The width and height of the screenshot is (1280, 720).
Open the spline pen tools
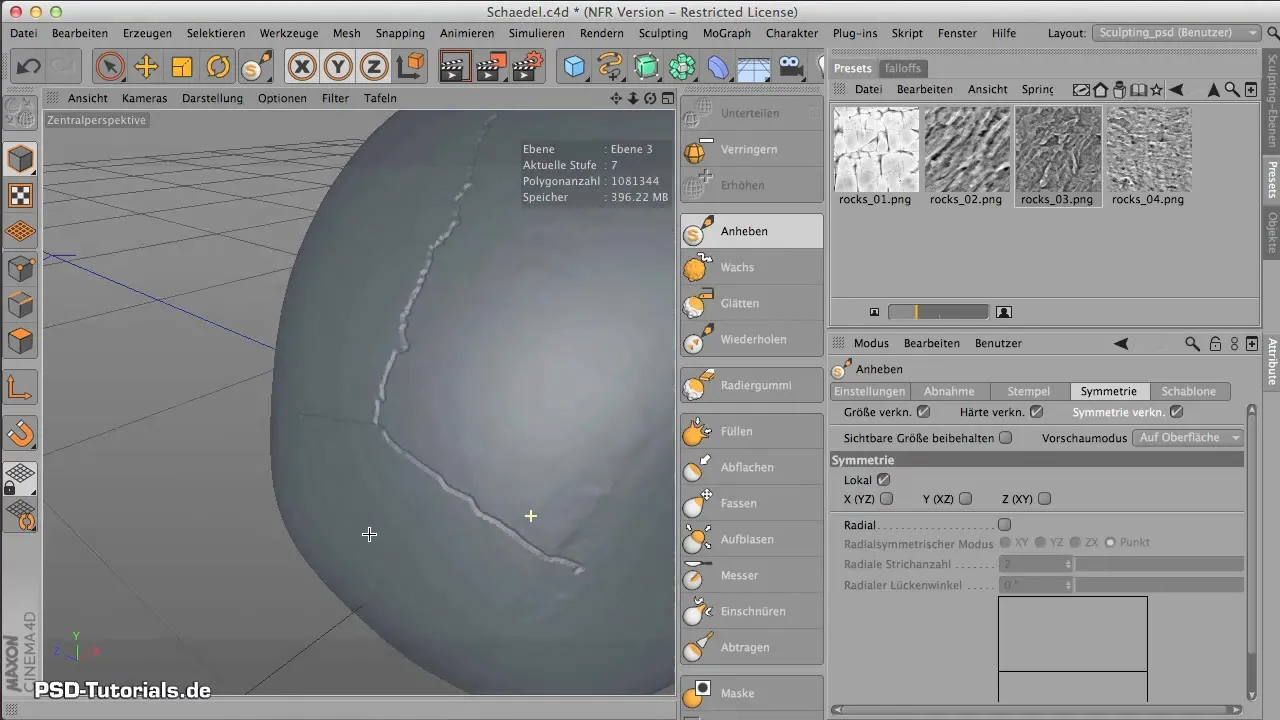pos(610,67)
